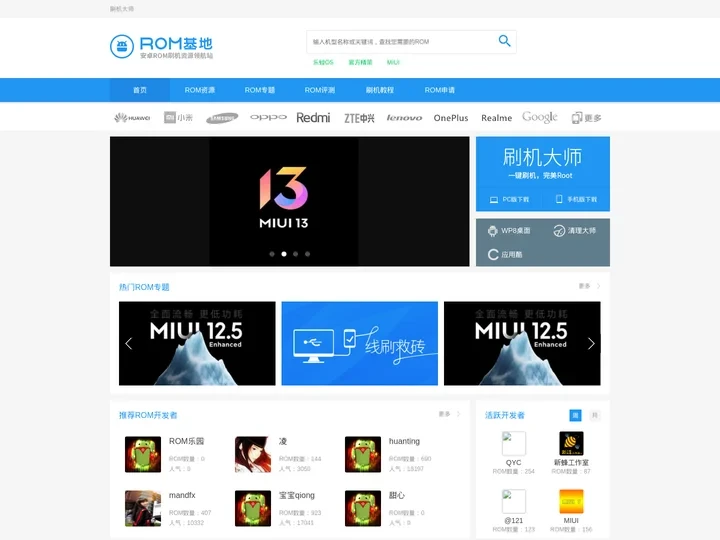Click 官方精简 hot search link
The image size is (720, 540).
(360, 62)
